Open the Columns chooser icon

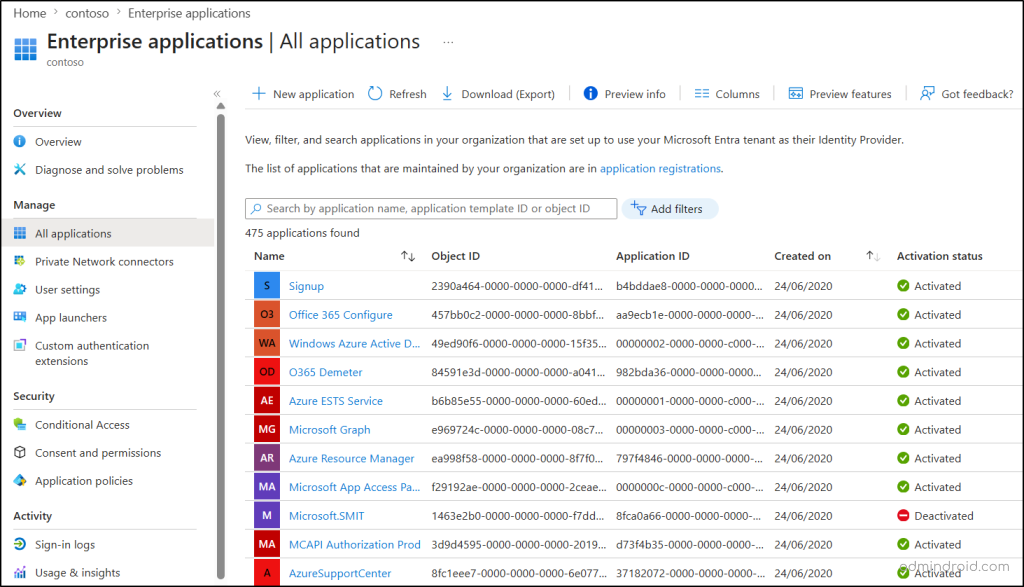(702, 94)
